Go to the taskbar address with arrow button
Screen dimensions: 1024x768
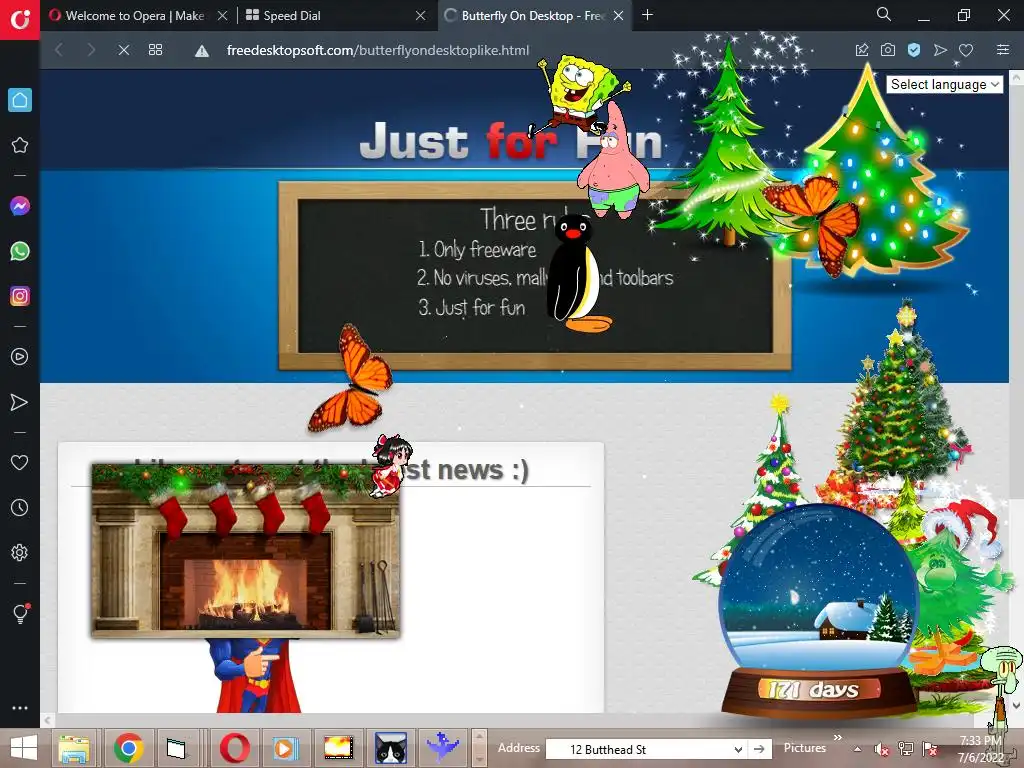coord(760,749)
